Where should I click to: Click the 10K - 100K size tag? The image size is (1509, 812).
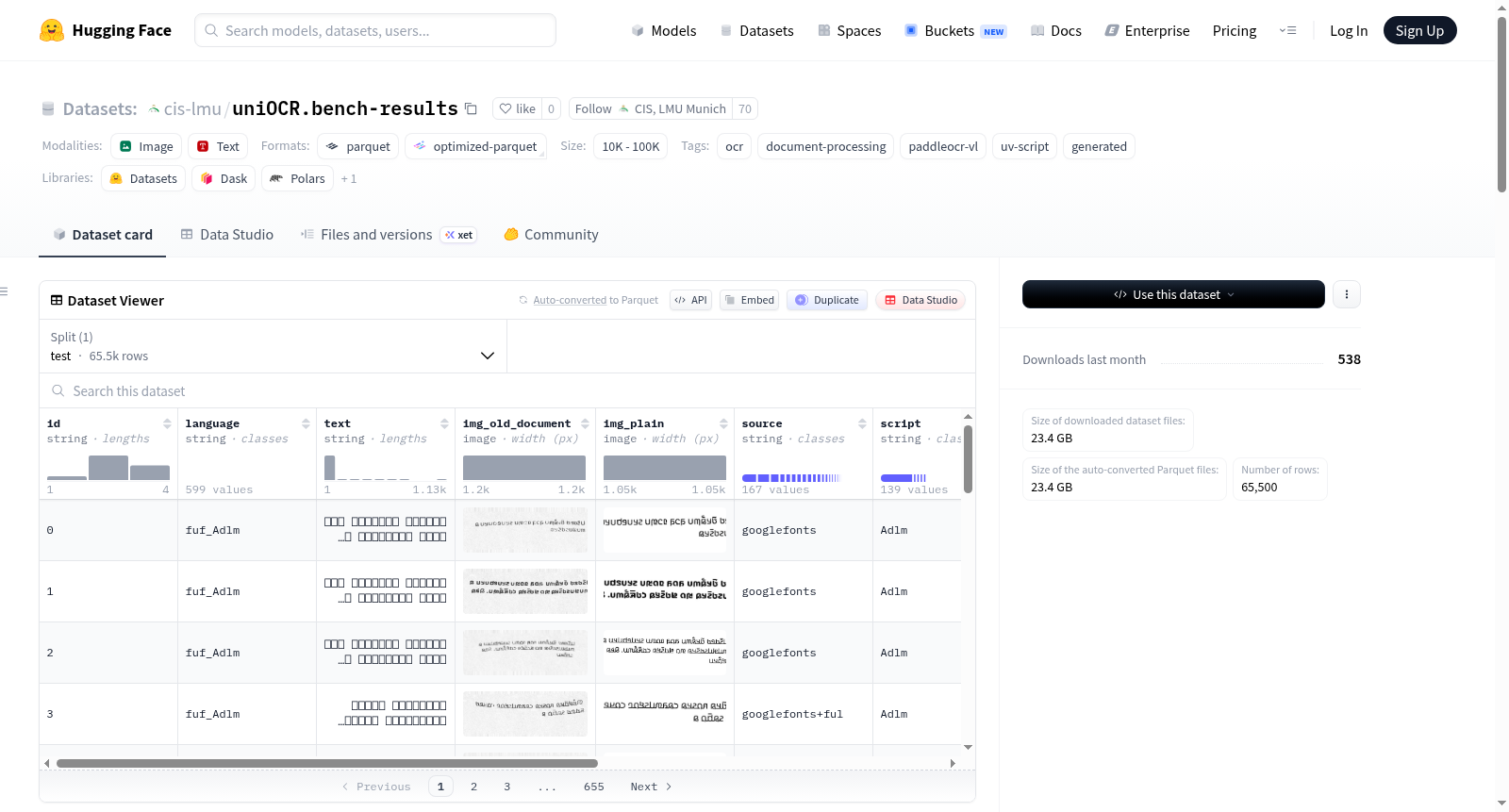pyautogui.click(x=631, y=146)
